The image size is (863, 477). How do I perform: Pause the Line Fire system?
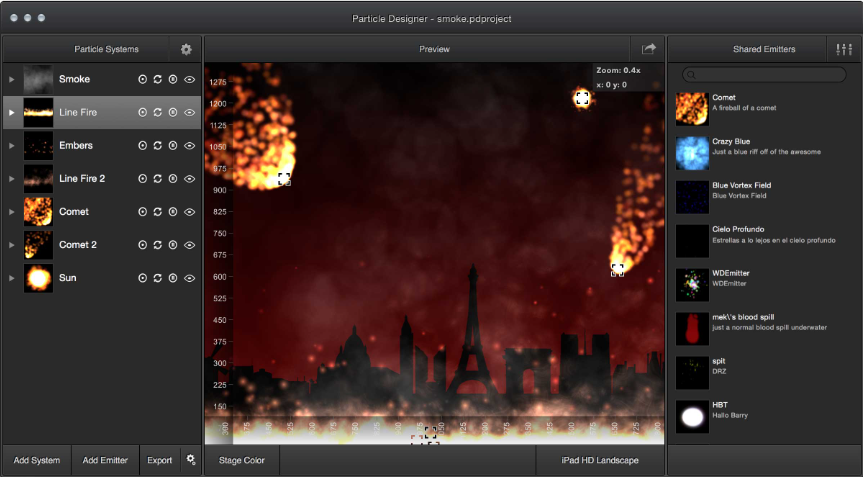173,112
